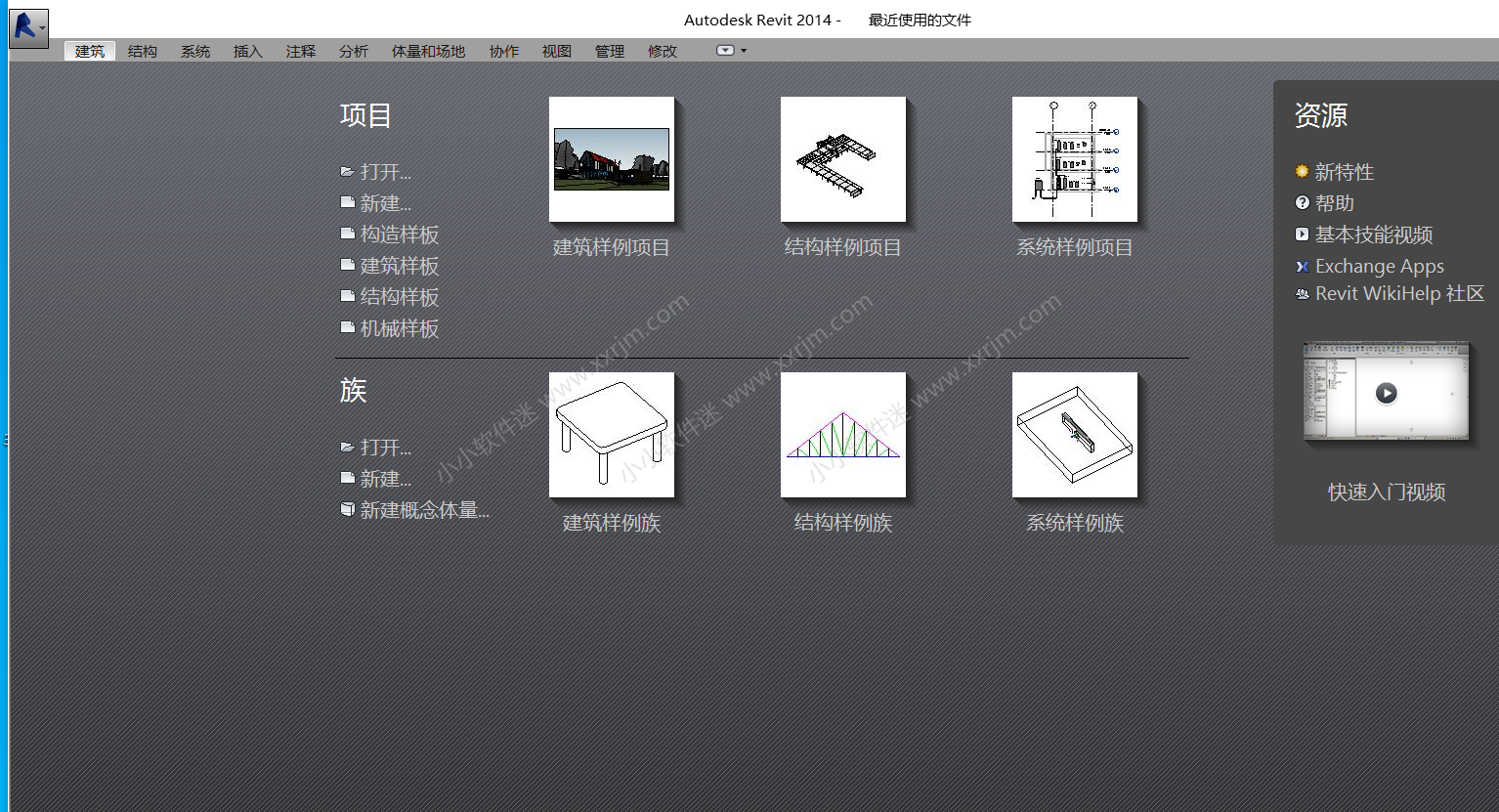1499x812 pixels.
Task: Open the 注释 ribbon tab
Action: (x=301, y=51)
